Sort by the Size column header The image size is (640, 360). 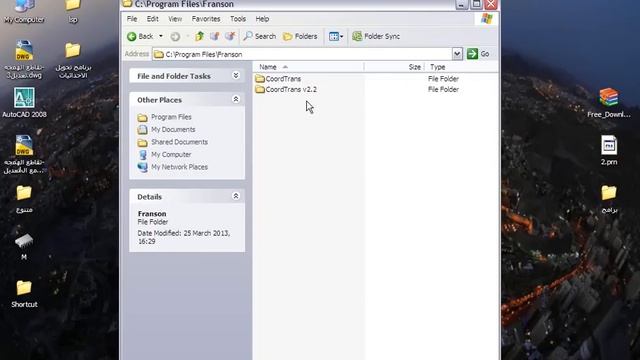(394, 67)
